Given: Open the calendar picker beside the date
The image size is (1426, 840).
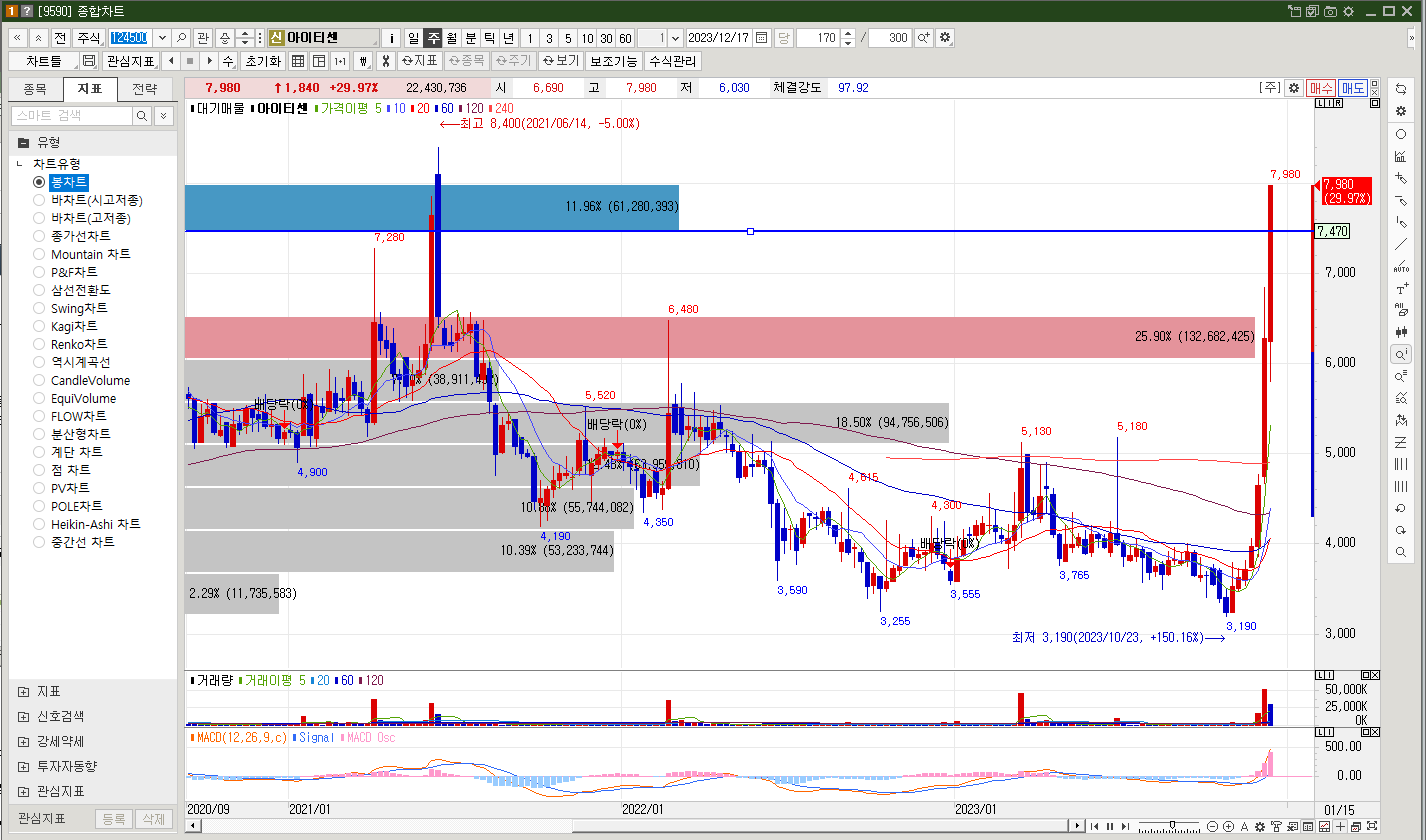Looking at the screenshot, I should (762, 38).
